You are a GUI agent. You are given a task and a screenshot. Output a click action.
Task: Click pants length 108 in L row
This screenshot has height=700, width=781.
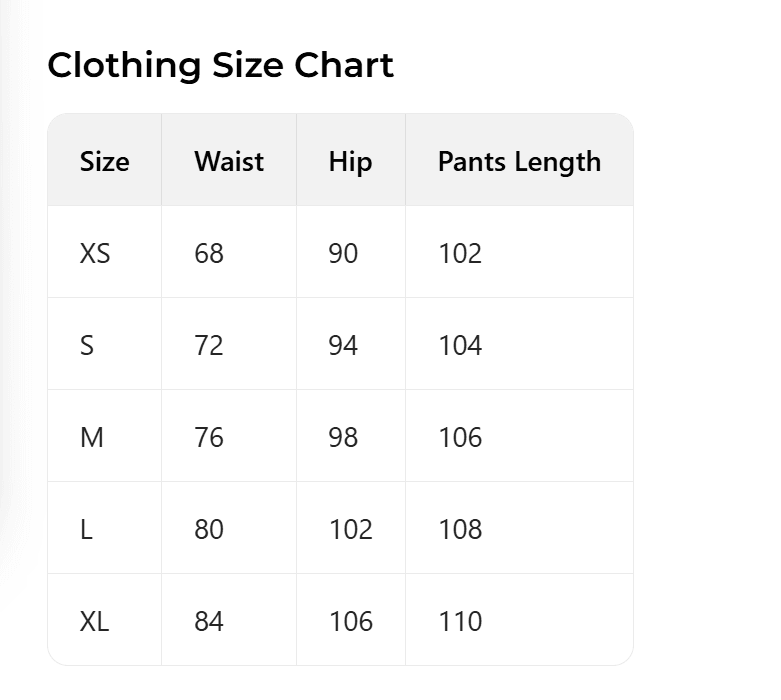460,530
